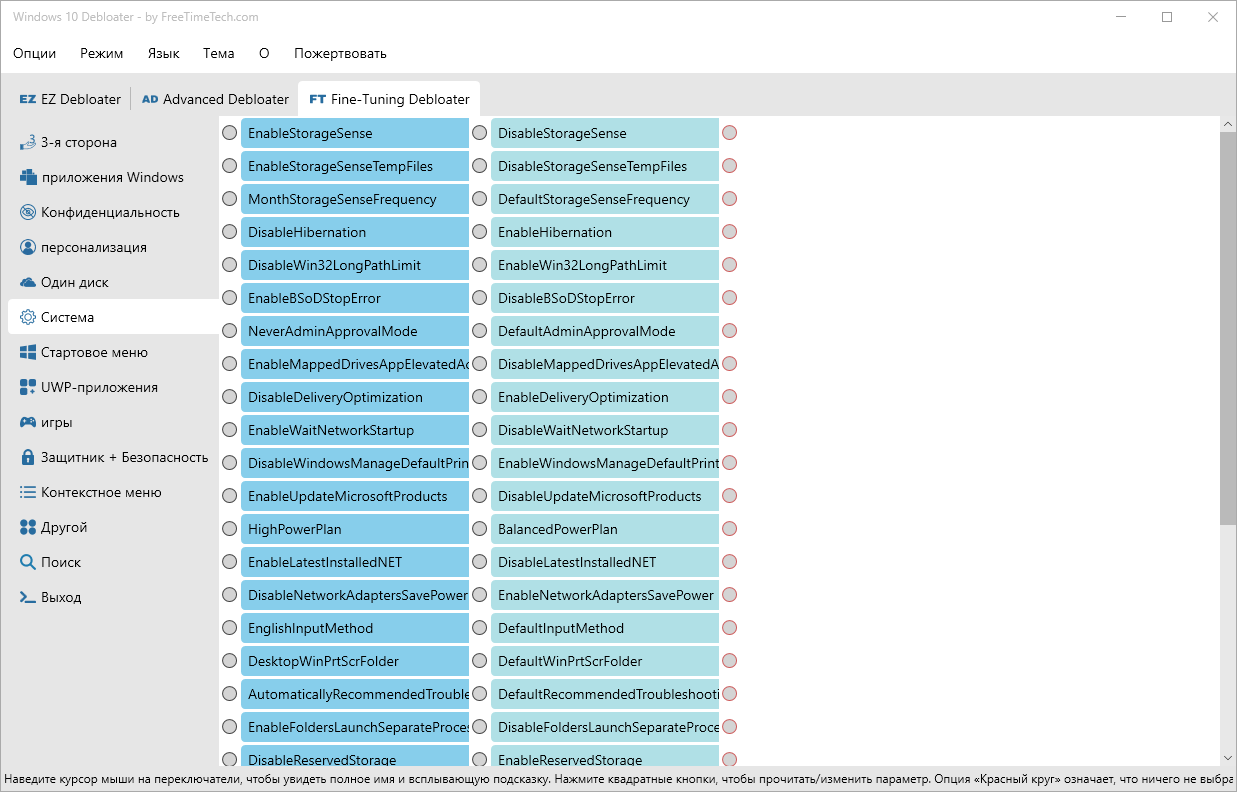The image size is (1237, 792).
Task: Select the Один диск cloud icon
Action: click(x=28, y=282)
